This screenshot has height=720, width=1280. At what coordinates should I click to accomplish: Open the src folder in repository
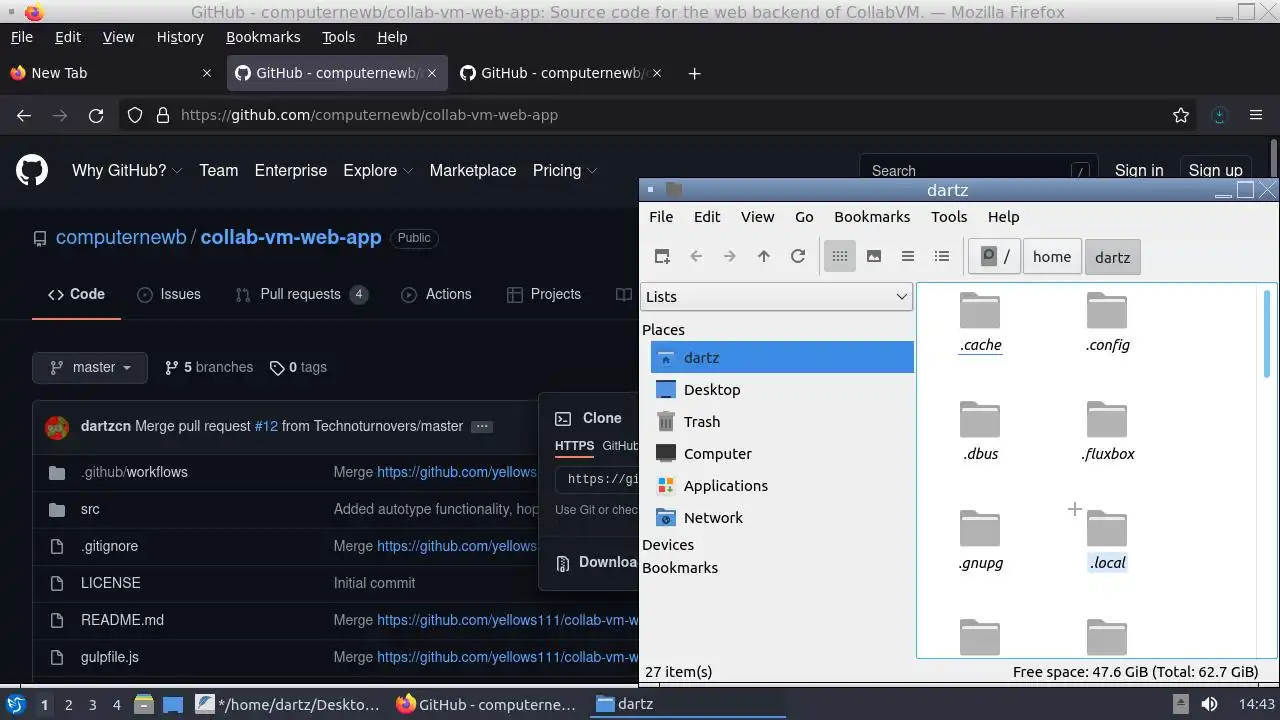point(90,509)
